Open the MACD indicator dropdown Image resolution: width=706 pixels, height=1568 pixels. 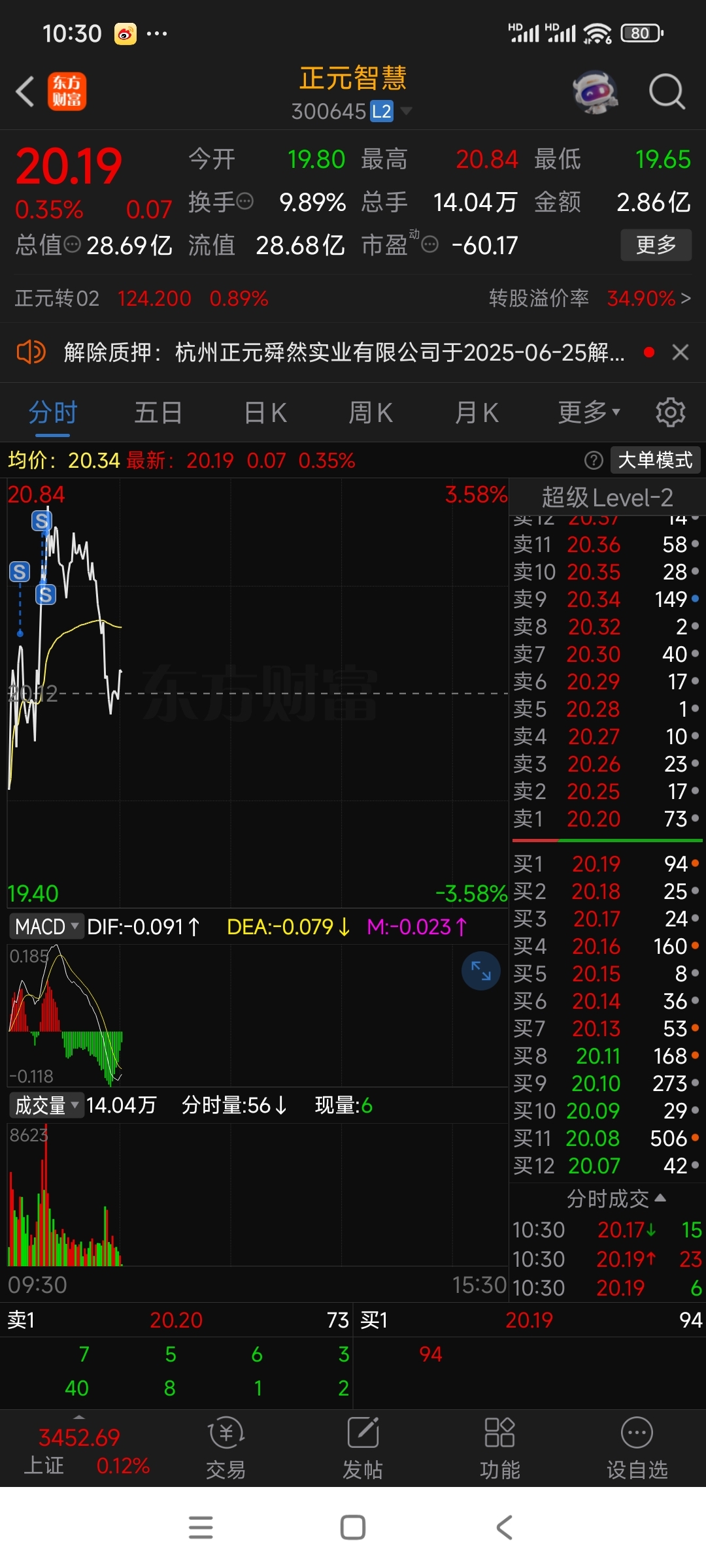click(46, 926)
